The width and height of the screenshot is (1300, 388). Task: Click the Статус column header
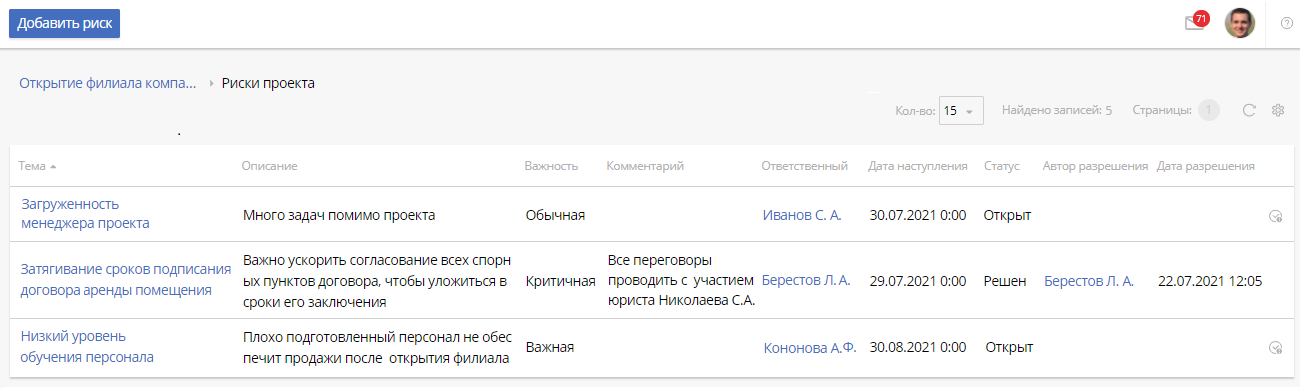1002,166
